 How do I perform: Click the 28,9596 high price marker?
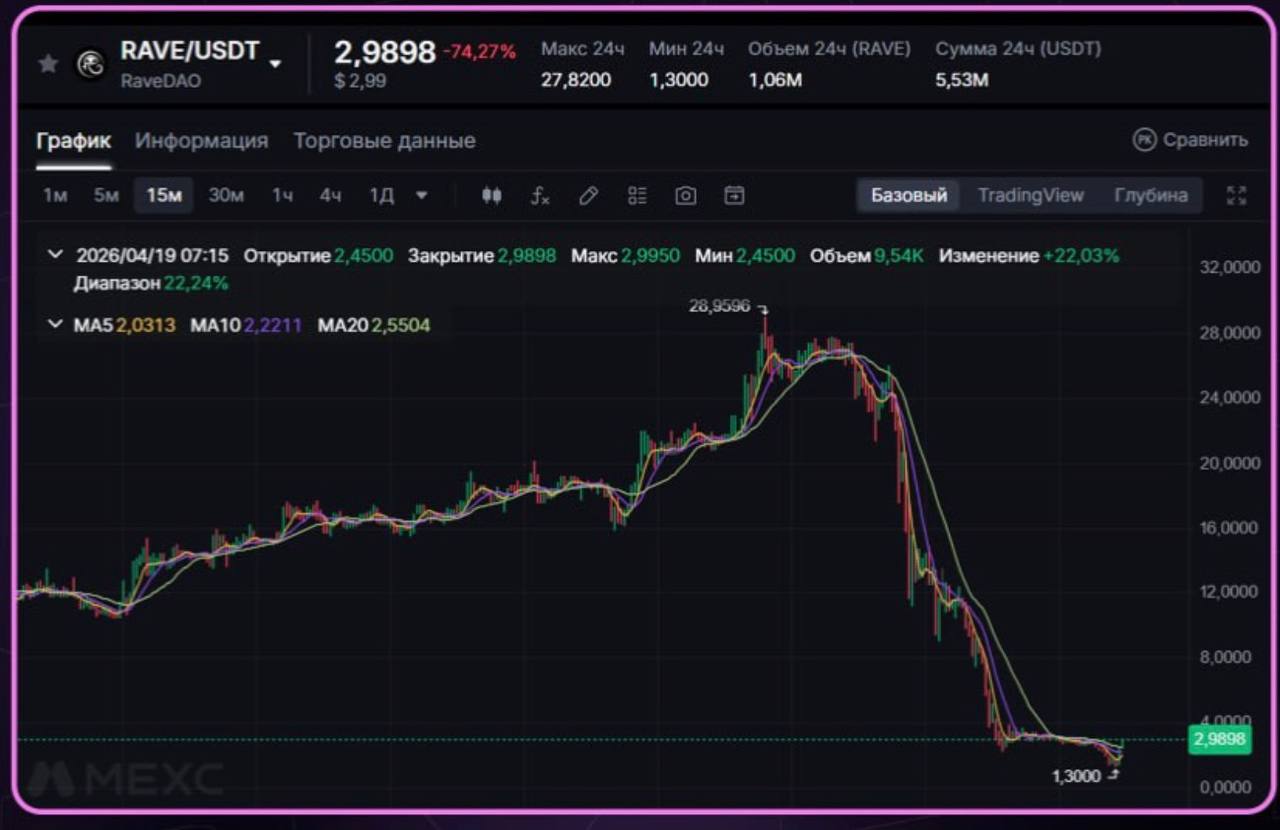pos(719,306)
